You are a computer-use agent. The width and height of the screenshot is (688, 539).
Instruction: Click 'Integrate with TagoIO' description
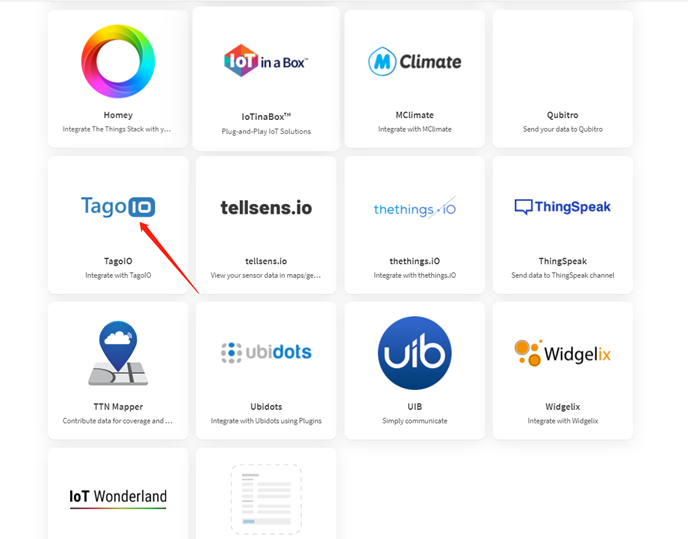[x=118, y=275]
